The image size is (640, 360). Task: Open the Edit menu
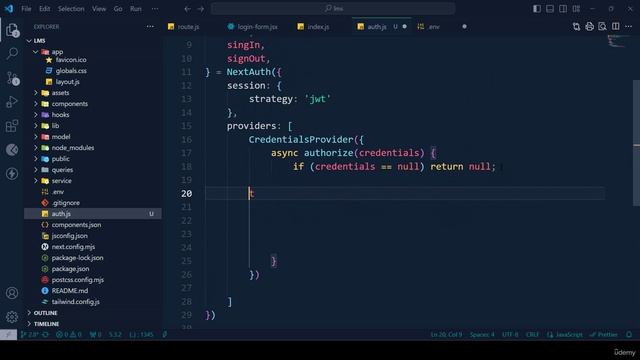(x=44, y=9)
